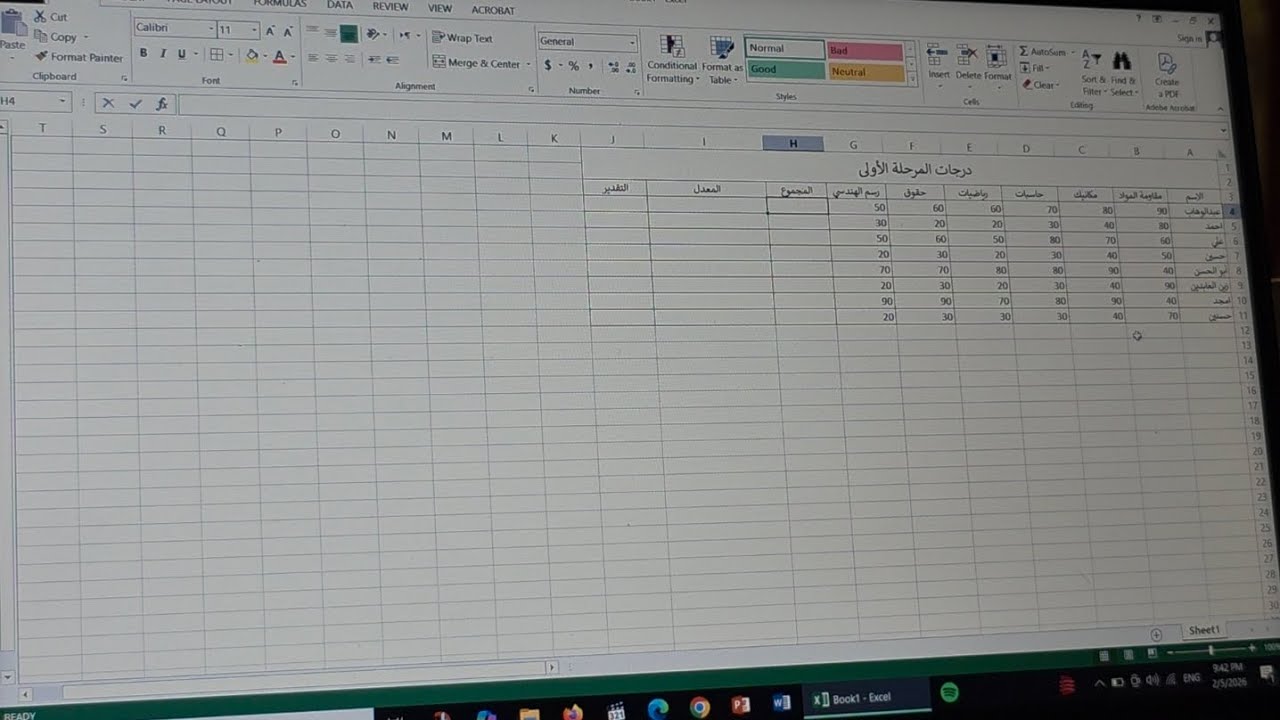
Task: Toggle Bold formatting
Action: (143, 53)
